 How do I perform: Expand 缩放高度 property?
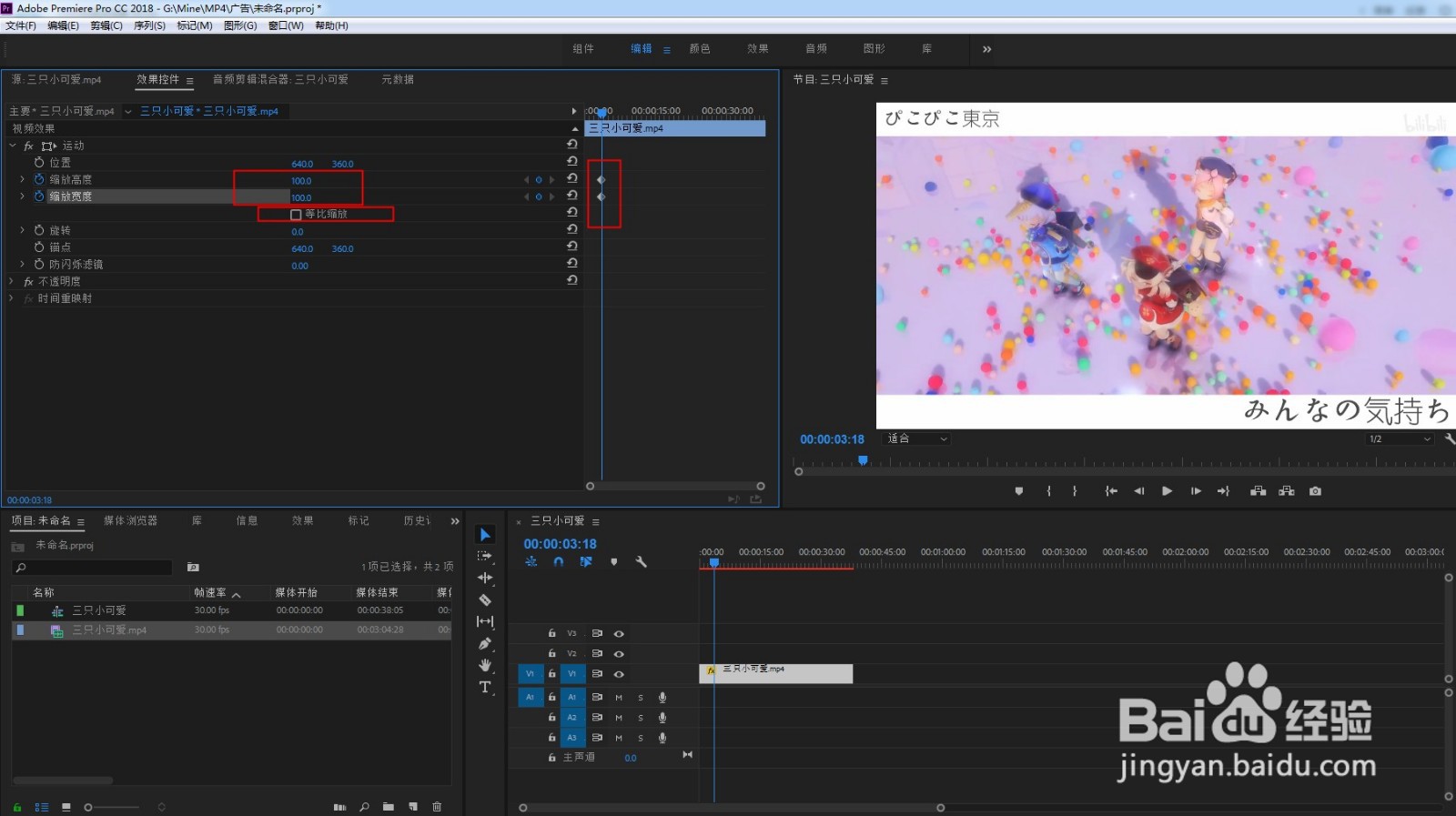tap(22, 179)
